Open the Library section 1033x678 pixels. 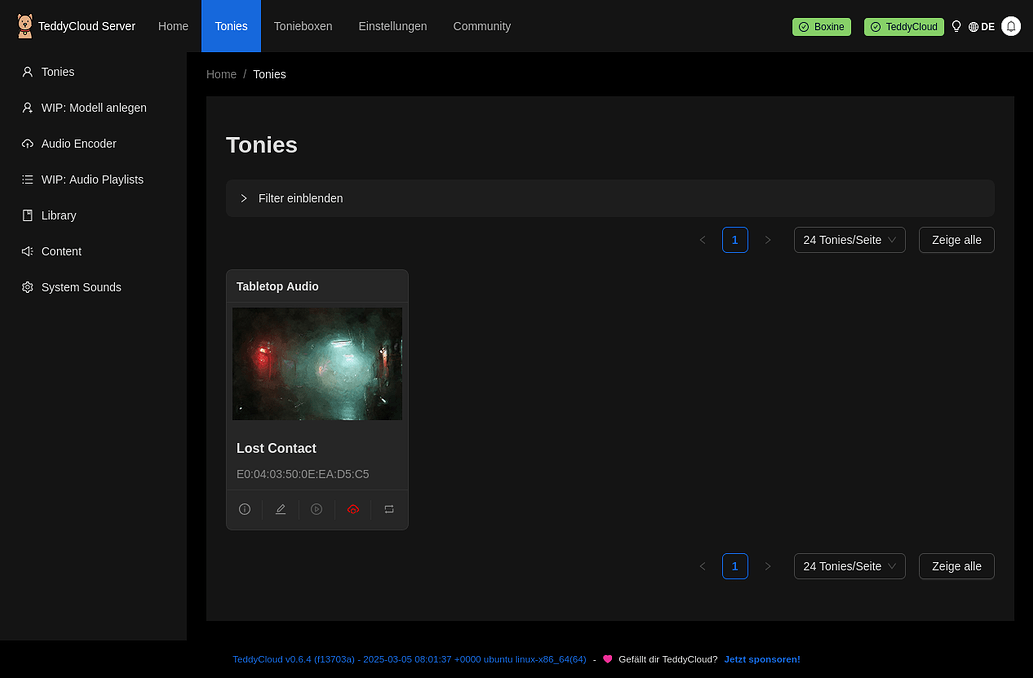(x=58, y=215)
